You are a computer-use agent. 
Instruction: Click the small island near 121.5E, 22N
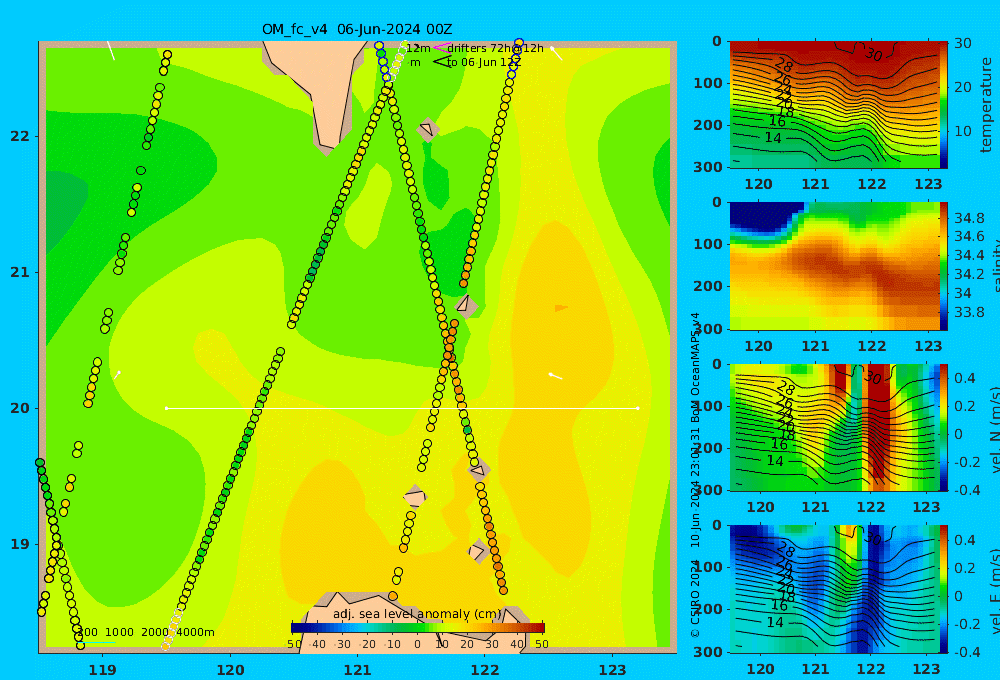point(427,129)
